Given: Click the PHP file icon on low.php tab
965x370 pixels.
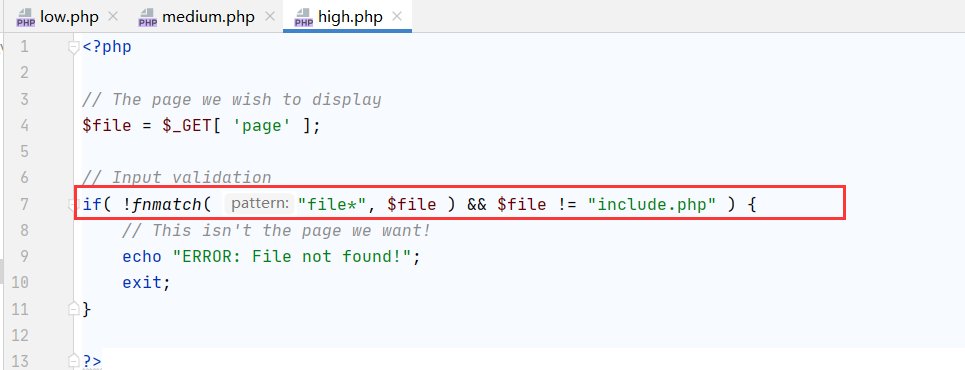Looking at the screenshot, I should 26,17.
